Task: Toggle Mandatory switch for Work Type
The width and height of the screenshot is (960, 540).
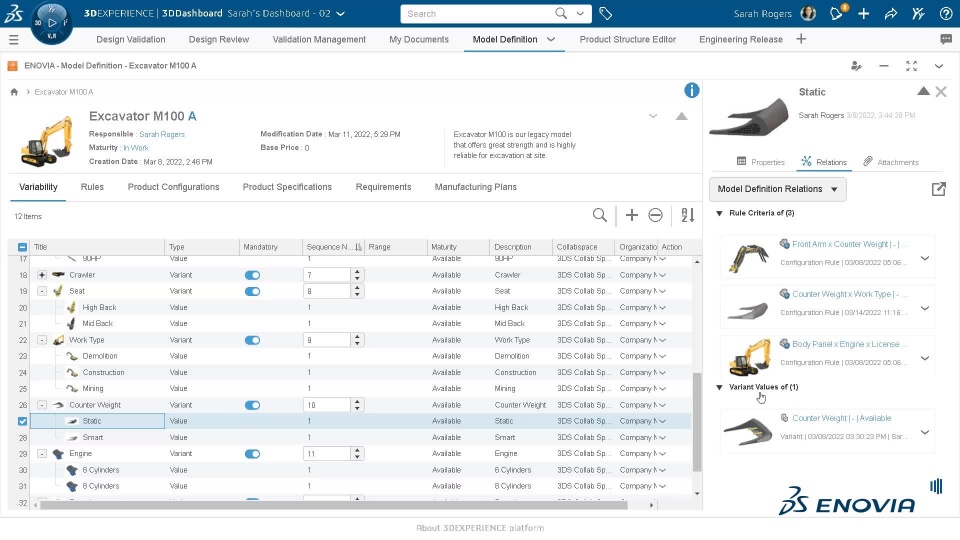Action: 252,340
